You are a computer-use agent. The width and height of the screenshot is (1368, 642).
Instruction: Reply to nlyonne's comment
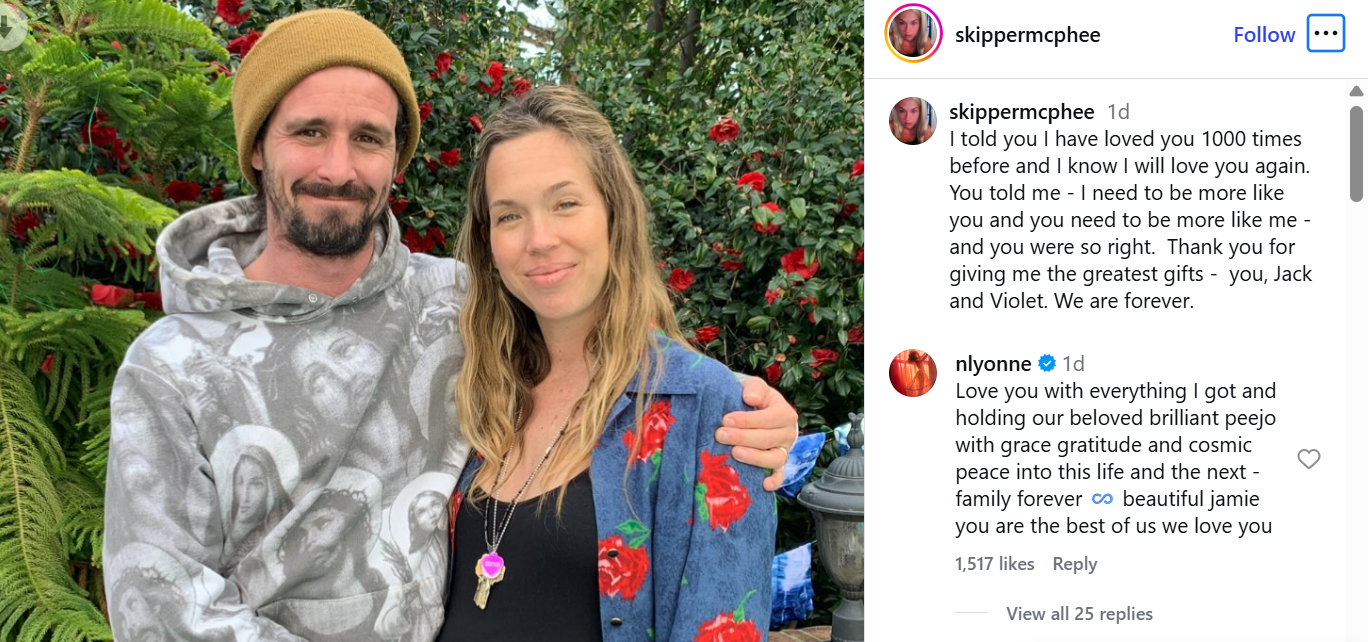point(1074,563)
